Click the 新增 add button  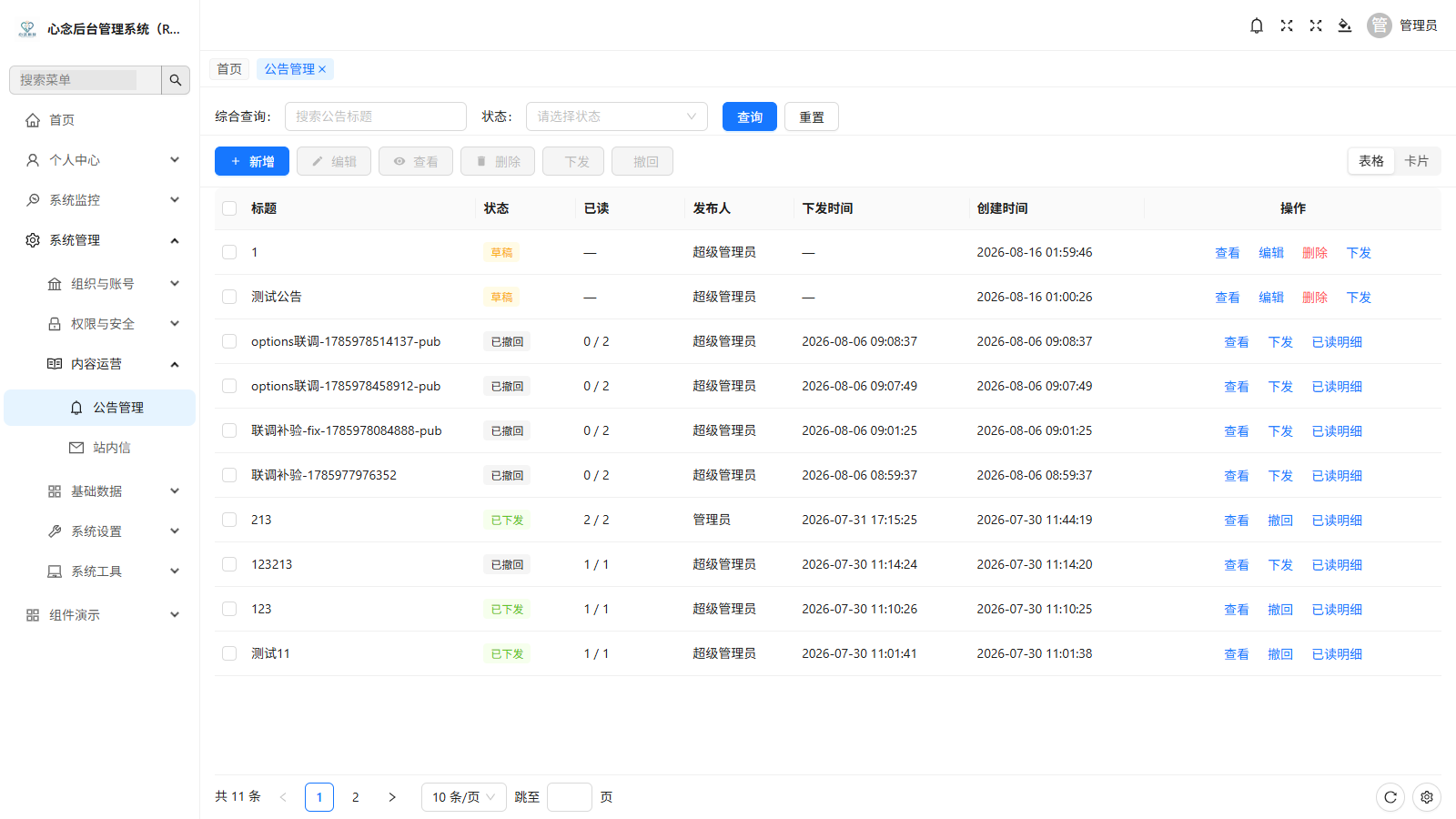click(x=252, y=161)
